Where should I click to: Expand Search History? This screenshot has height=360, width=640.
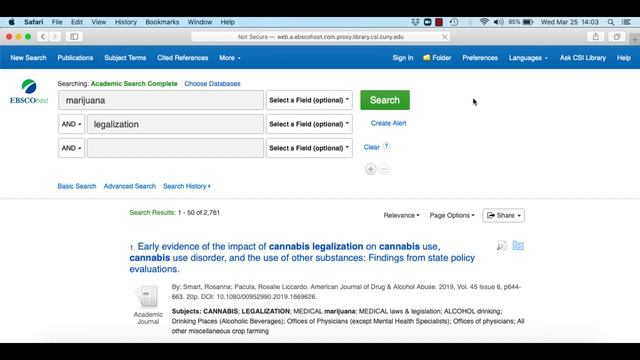187,186
